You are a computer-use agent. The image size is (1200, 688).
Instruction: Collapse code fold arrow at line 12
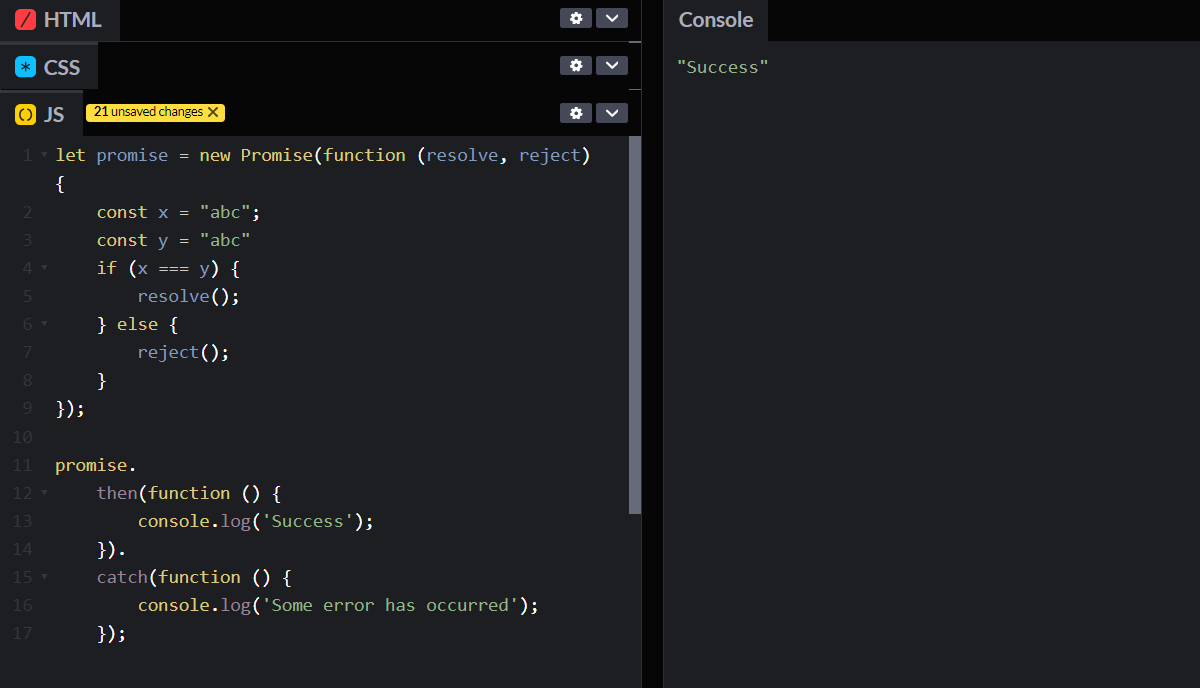pyautogui.click(x=44, y=493)
